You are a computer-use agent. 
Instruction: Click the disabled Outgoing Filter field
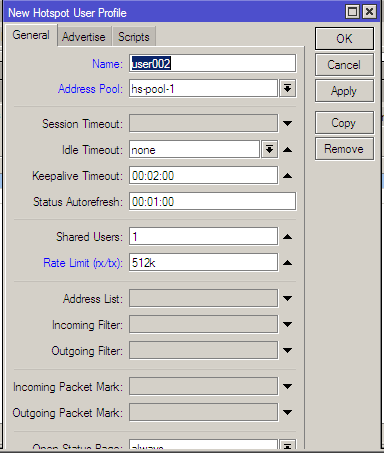(203, 350)
